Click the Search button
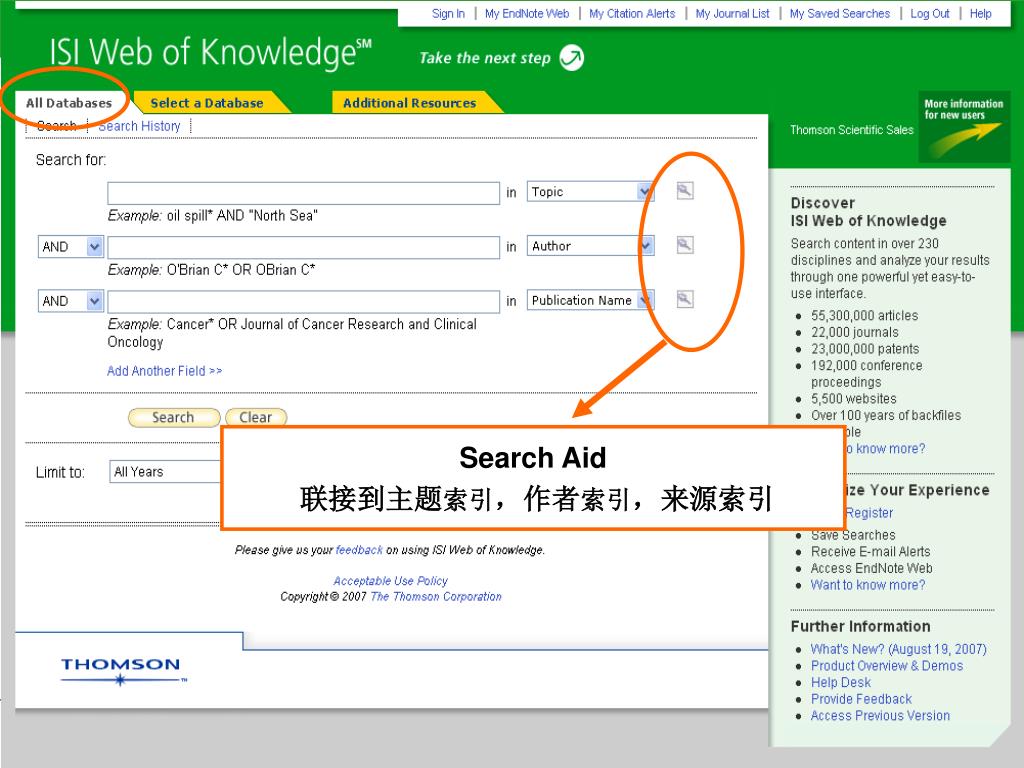 (x=174, y=417)
